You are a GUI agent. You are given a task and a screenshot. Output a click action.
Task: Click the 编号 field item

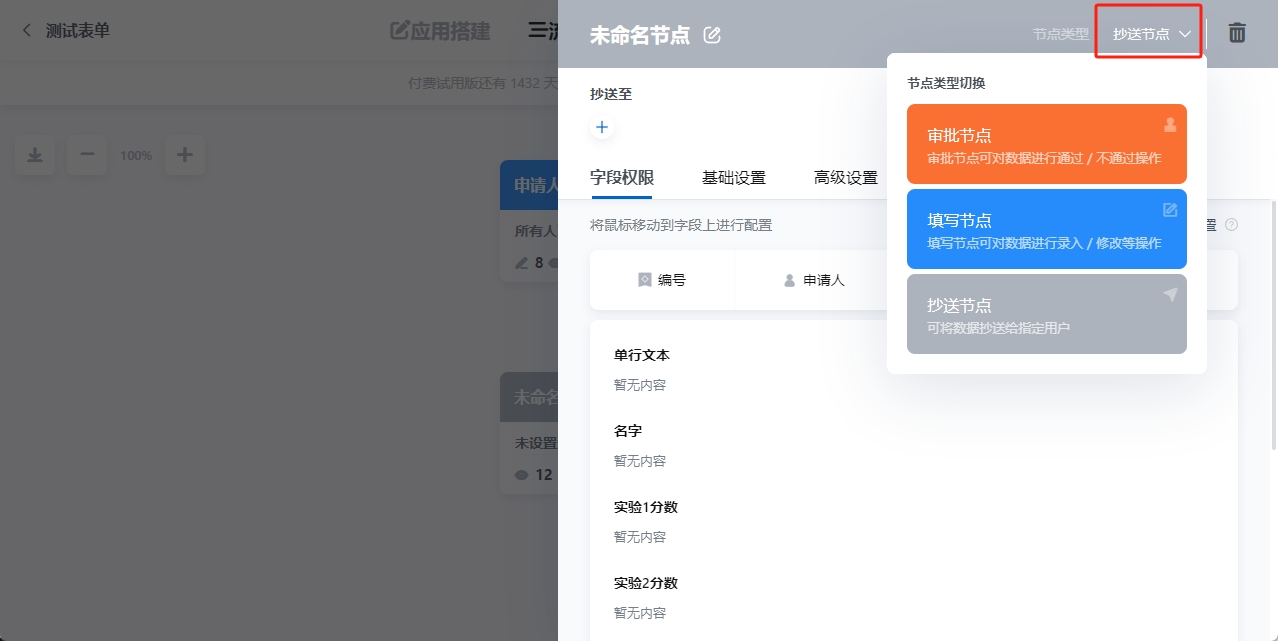coord(662,280)
